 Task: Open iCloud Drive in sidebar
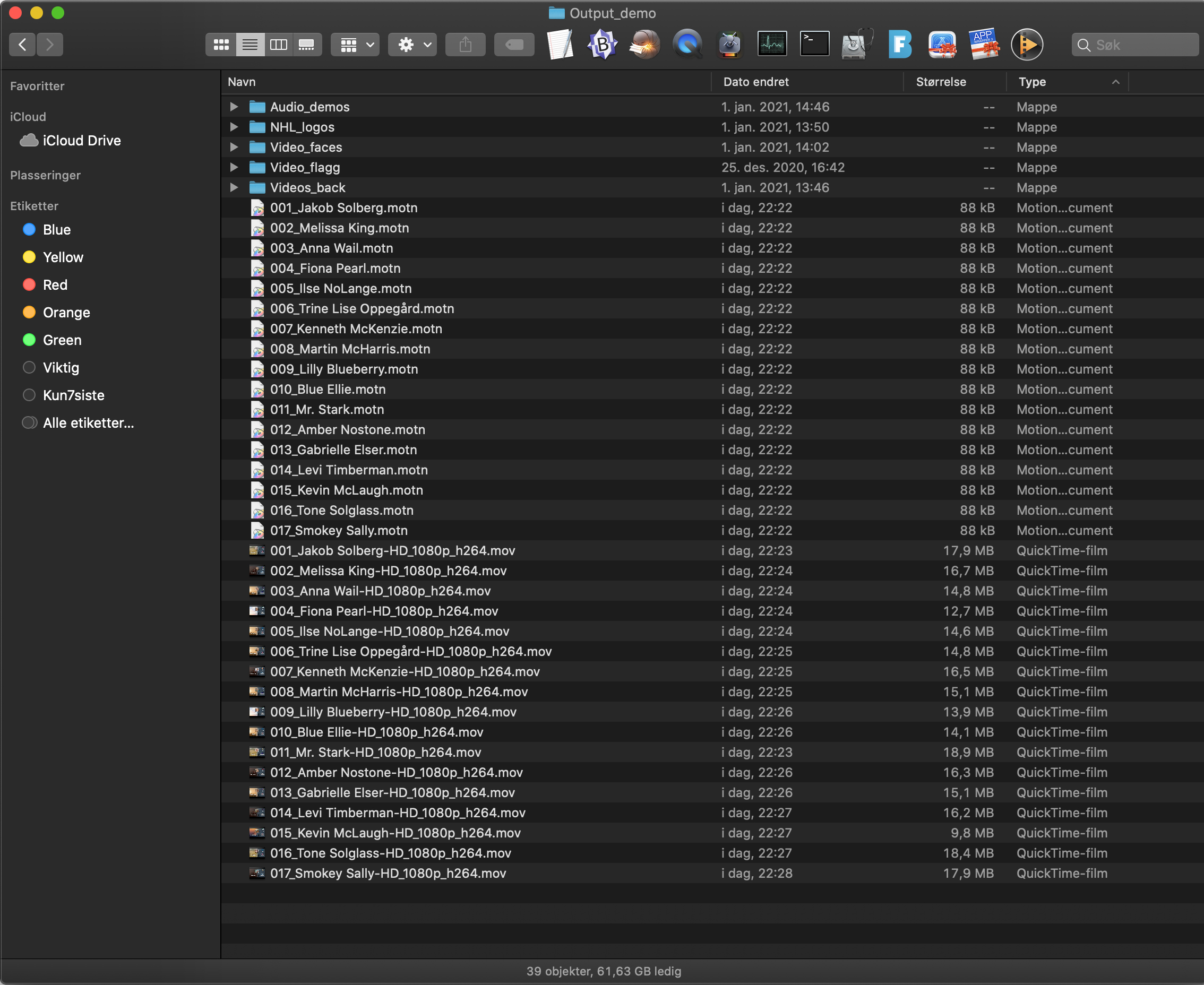(71, 140)
